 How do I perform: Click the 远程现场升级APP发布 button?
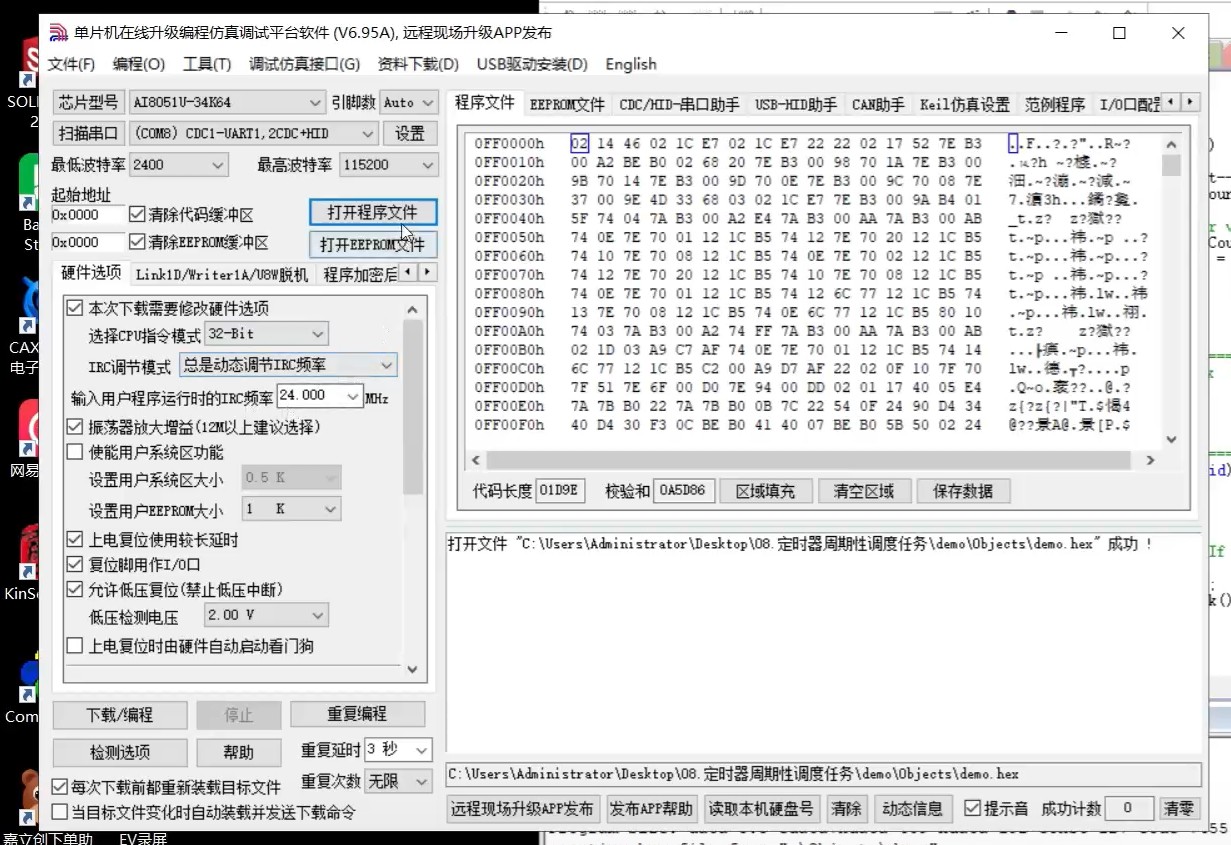pyautogui.click(x=522, y=808)
